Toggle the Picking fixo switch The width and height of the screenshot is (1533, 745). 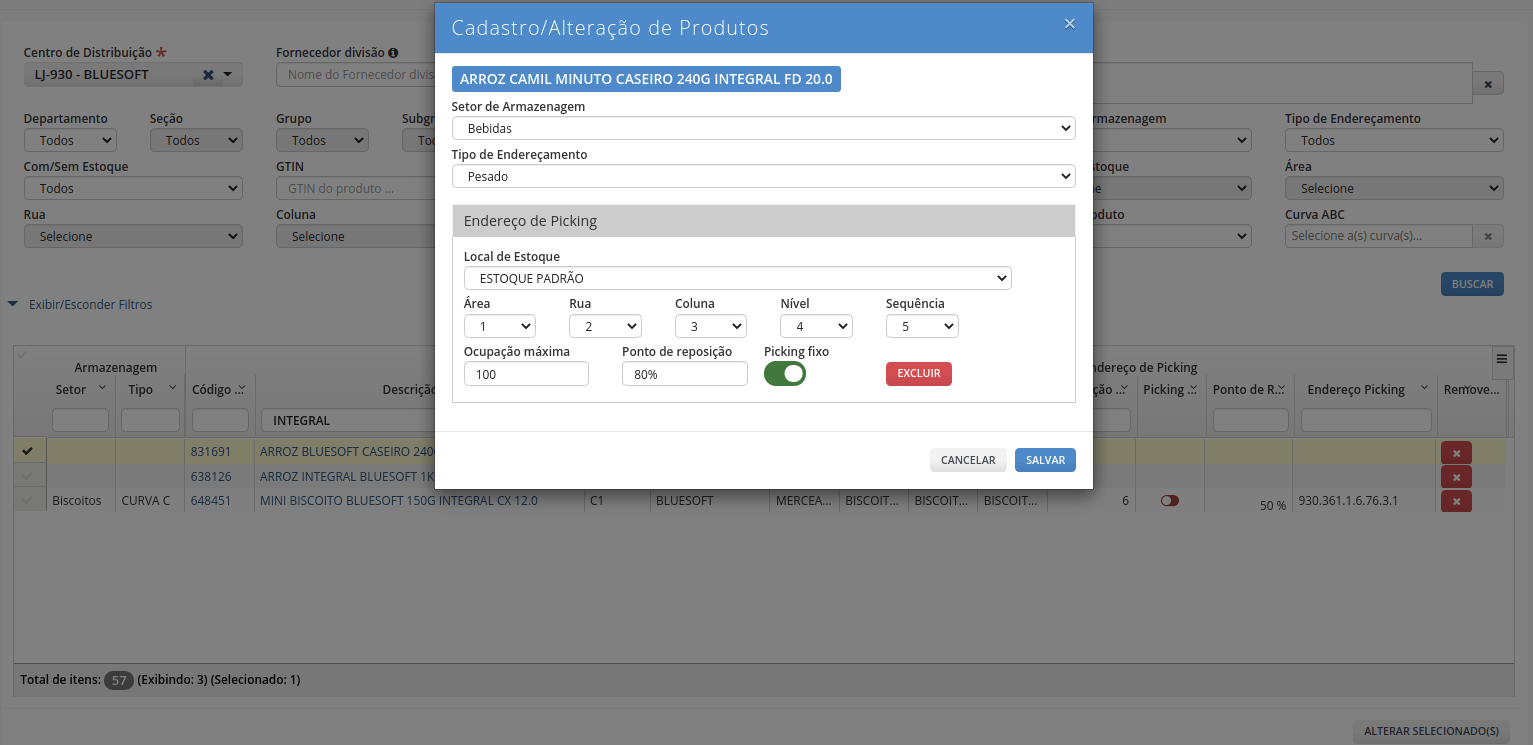(785, 373)
